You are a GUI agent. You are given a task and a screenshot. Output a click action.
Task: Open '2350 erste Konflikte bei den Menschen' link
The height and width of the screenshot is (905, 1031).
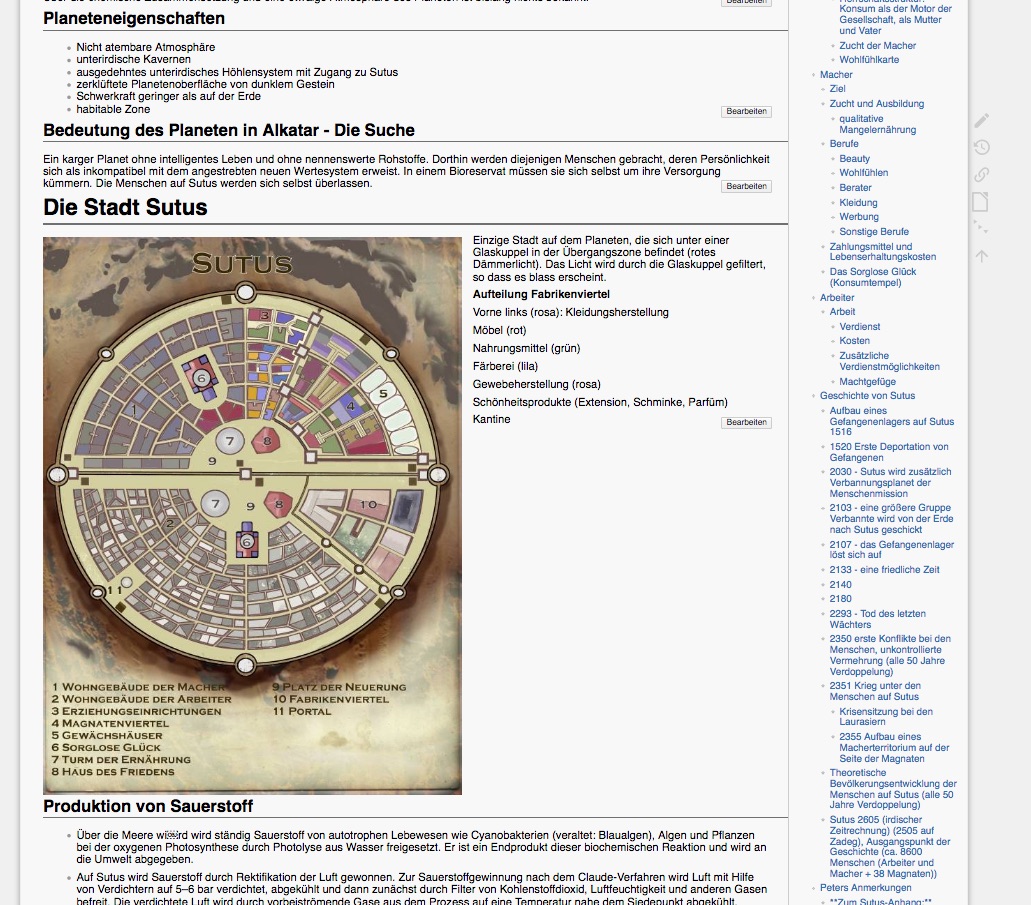pos(890,655)
